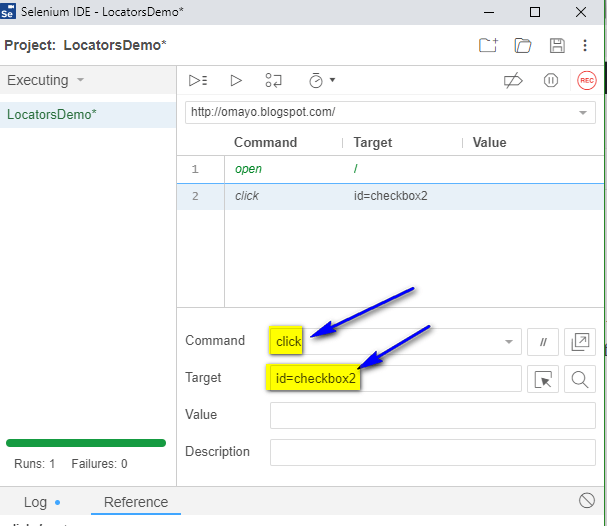Switch to the Reference tab

136,502
